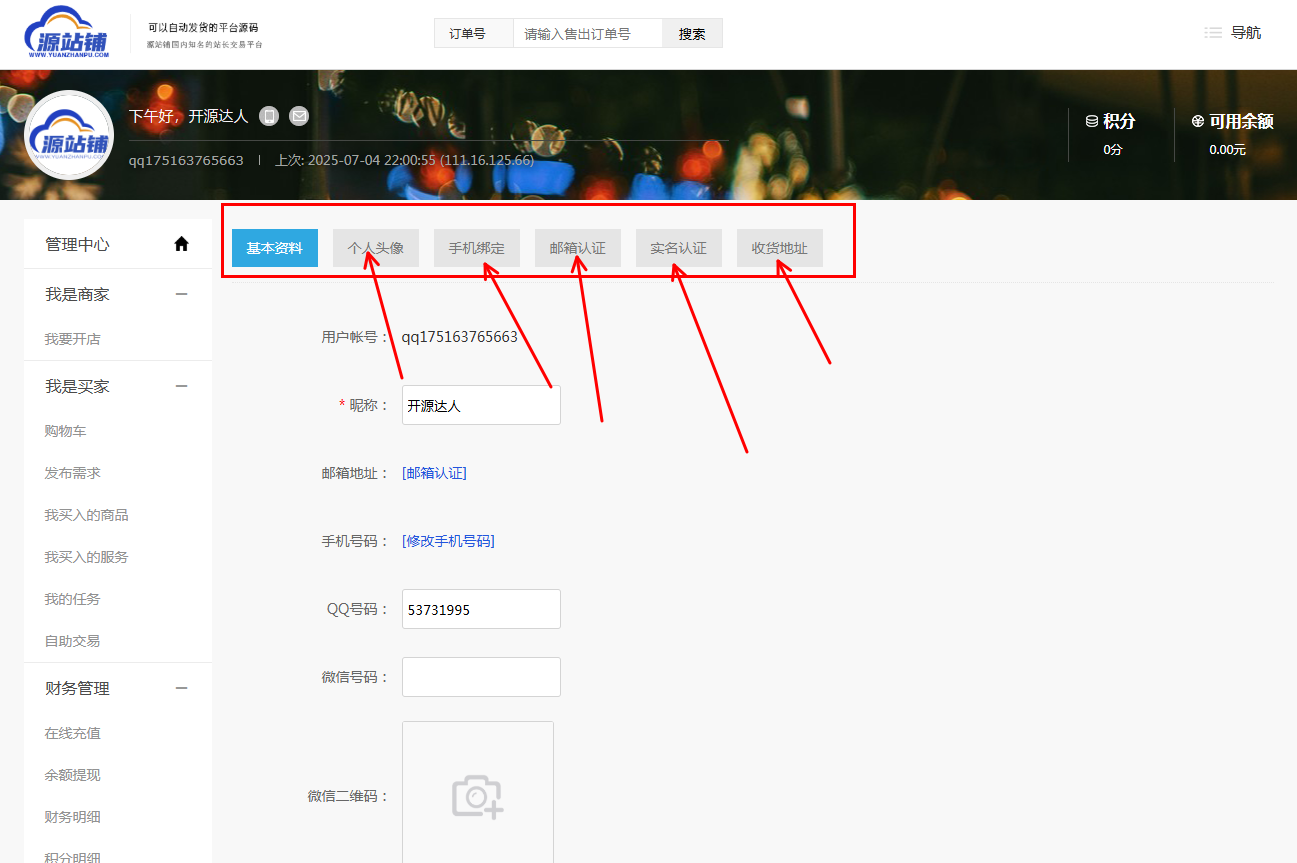Open 自助交易 in sidebar
Screen dimensions: 1297x863
click(x=72, y=641)
